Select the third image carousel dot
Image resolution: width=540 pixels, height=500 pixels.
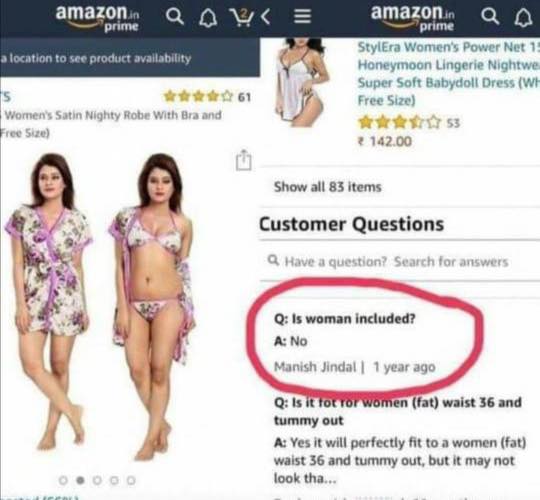tap(97, 480)
